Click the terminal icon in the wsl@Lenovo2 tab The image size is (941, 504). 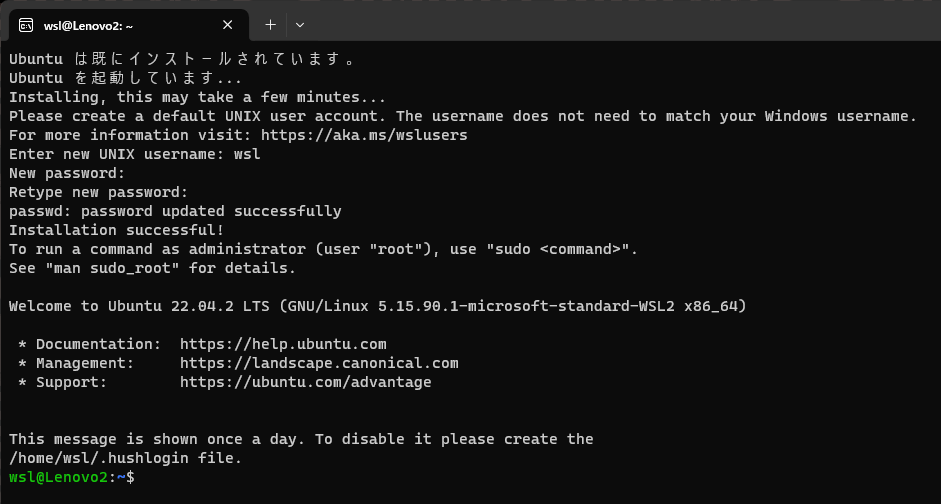26,25
